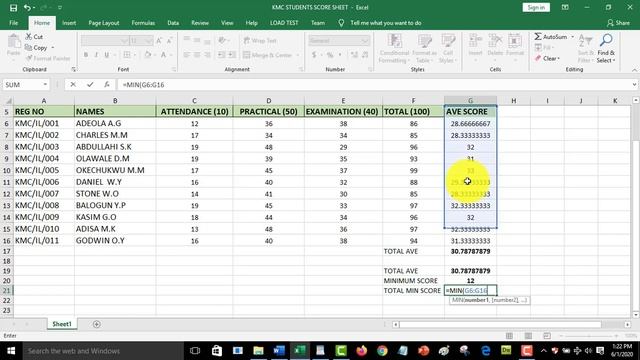This screenshot has height=360, width=640.
Task: Open Ribbon Display Options icon
Action: [565, 7]
